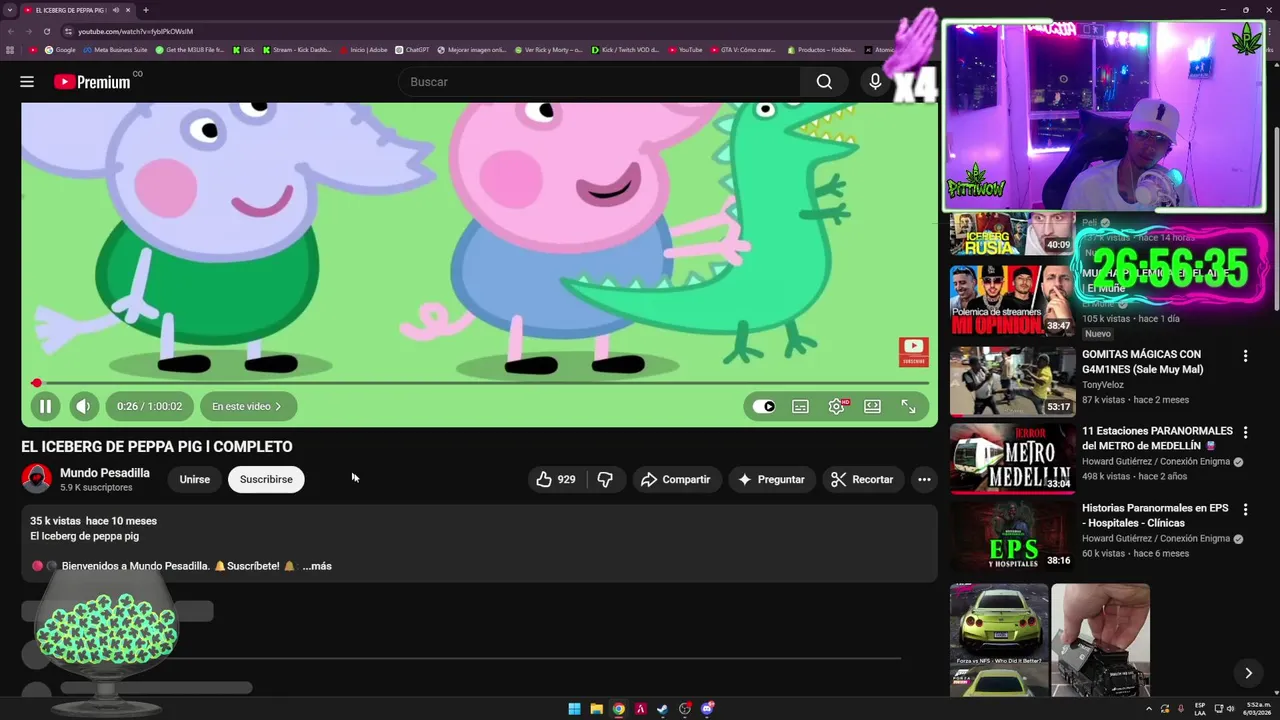Open the 'Polemica de streamers MI OPINION' thumbnail
Image resolution: width=1280 pixels, height=720 pixels.
pos(1012,300)
